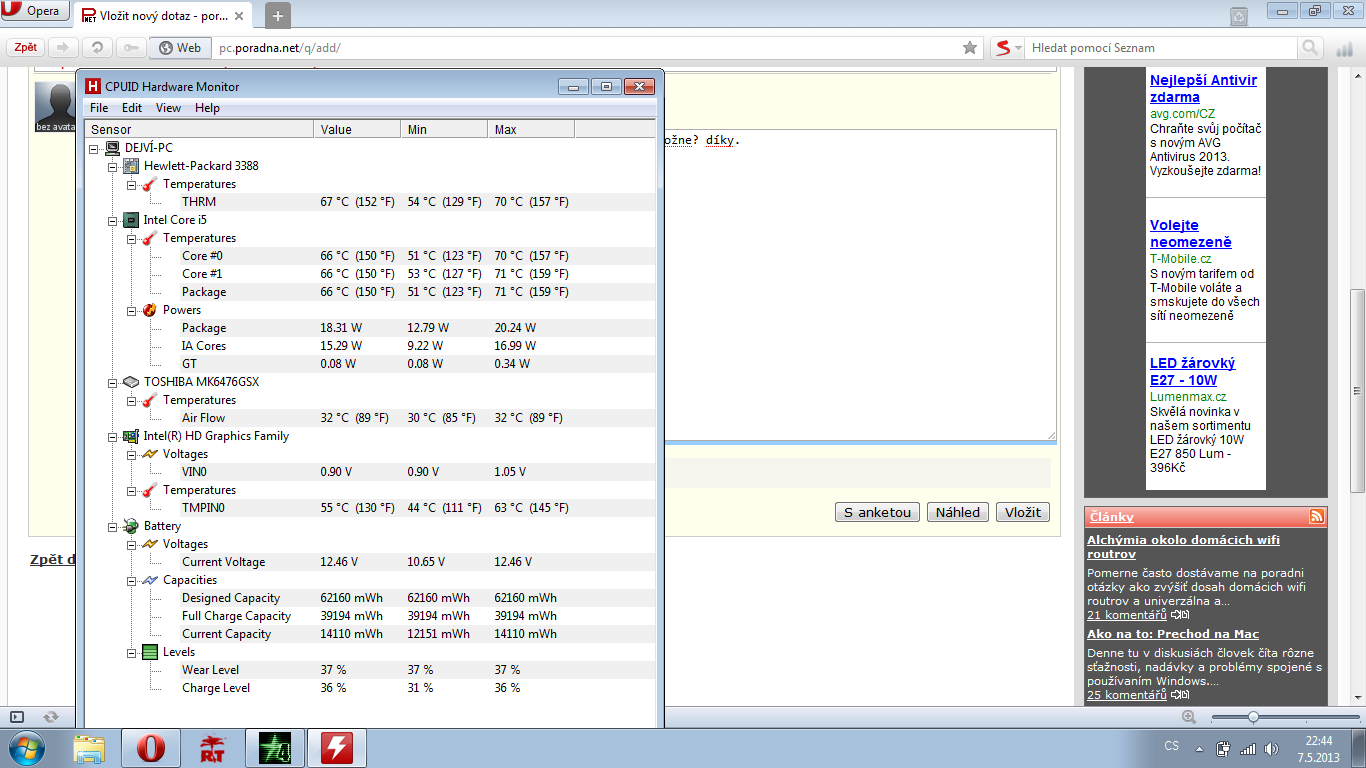This screenshot has height=768, width=1366.
Task: Click the password wand key icon
Action: (130, 48)
